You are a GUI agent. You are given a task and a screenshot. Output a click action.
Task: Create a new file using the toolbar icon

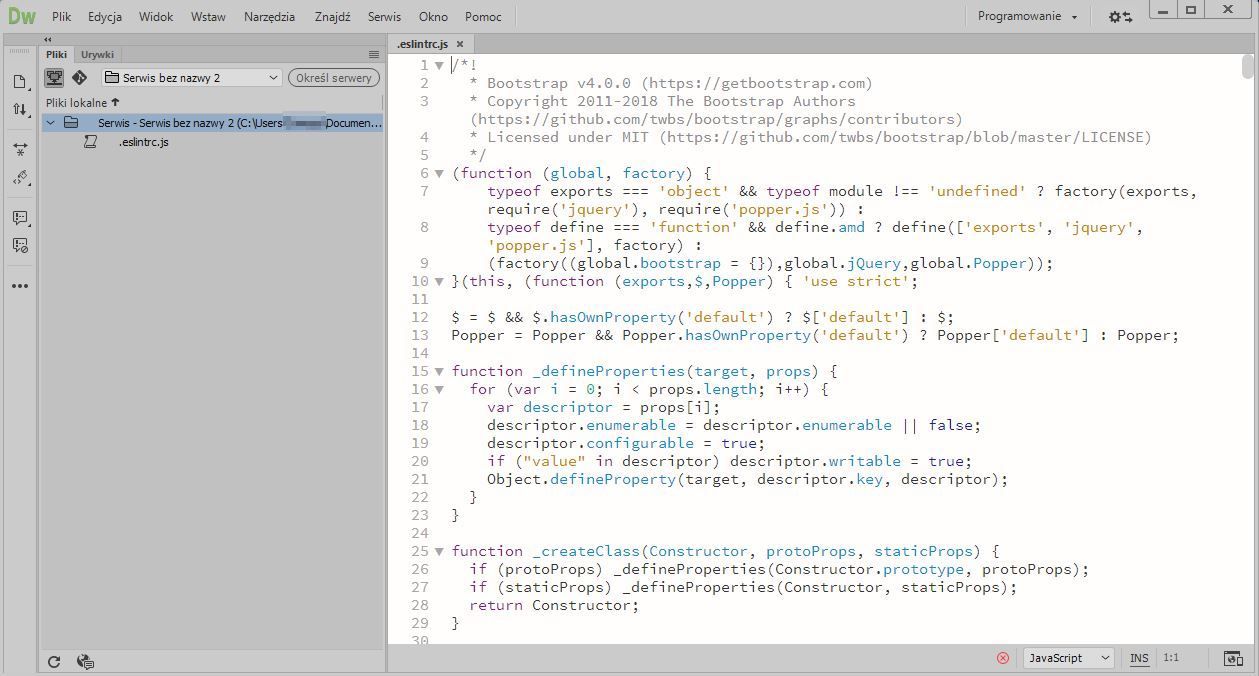[x=22, y=79]
